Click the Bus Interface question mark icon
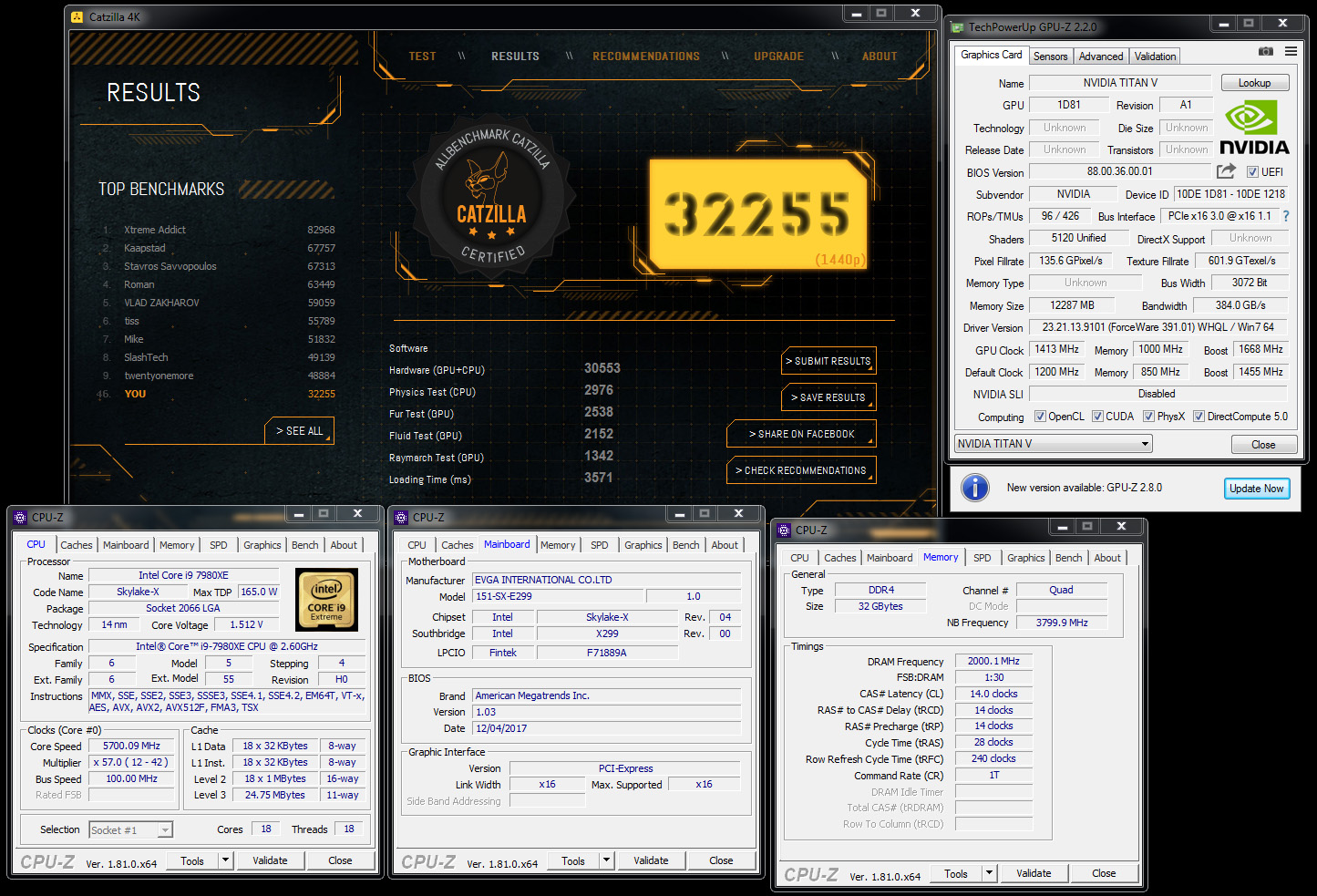The image size is (1317, 896). click(x=1286, y=216)
